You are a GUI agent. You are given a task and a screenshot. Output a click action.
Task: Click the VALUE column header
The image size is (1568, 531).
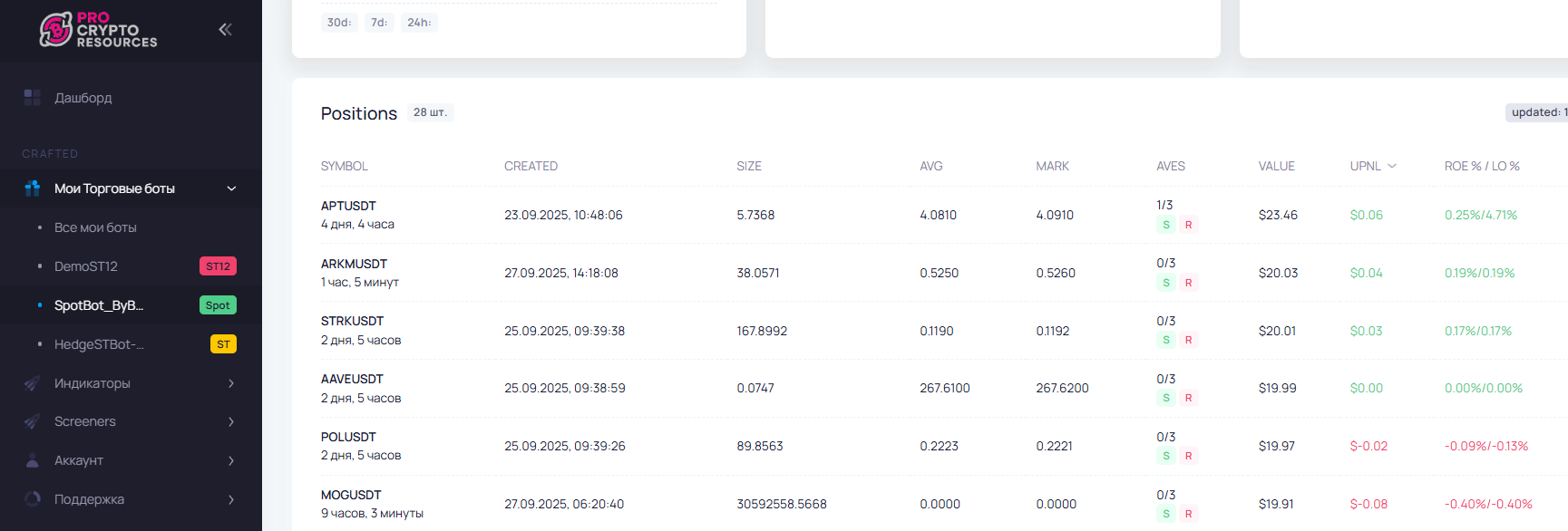pos(1277,166)
